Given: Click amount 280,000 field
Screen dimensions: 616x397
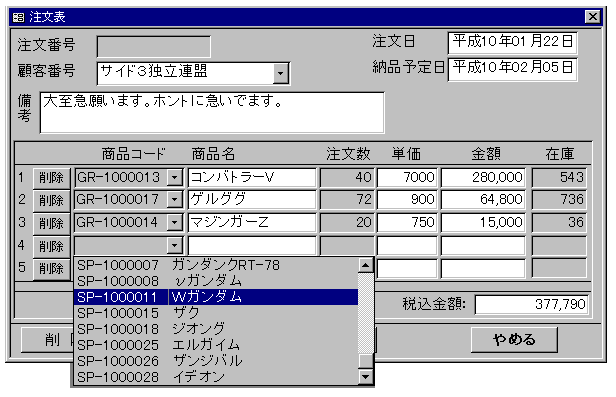Looking at the screenshot, I should tap(483, 178).
